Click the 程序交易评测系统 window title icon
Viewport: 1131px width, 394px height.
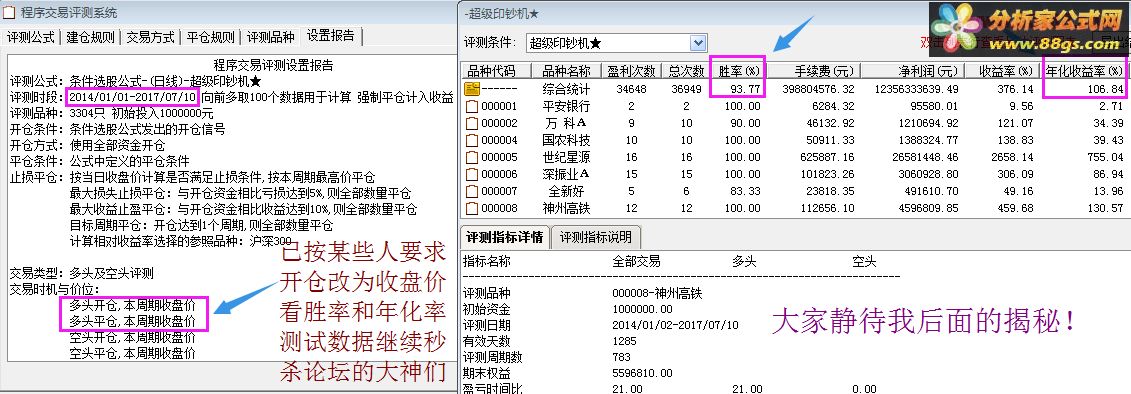coord(9,12)
